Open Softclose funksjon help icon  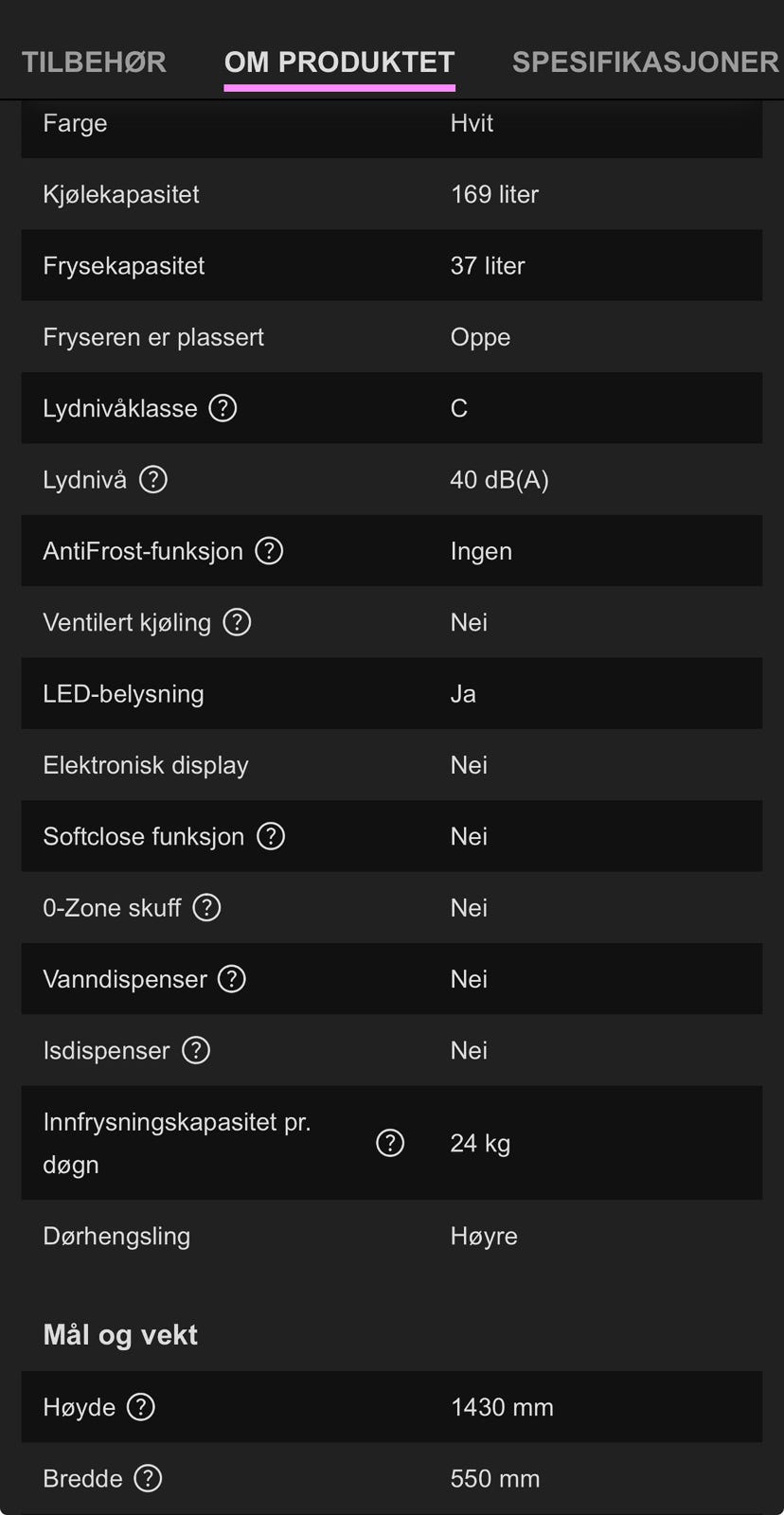tap(271, 836)
